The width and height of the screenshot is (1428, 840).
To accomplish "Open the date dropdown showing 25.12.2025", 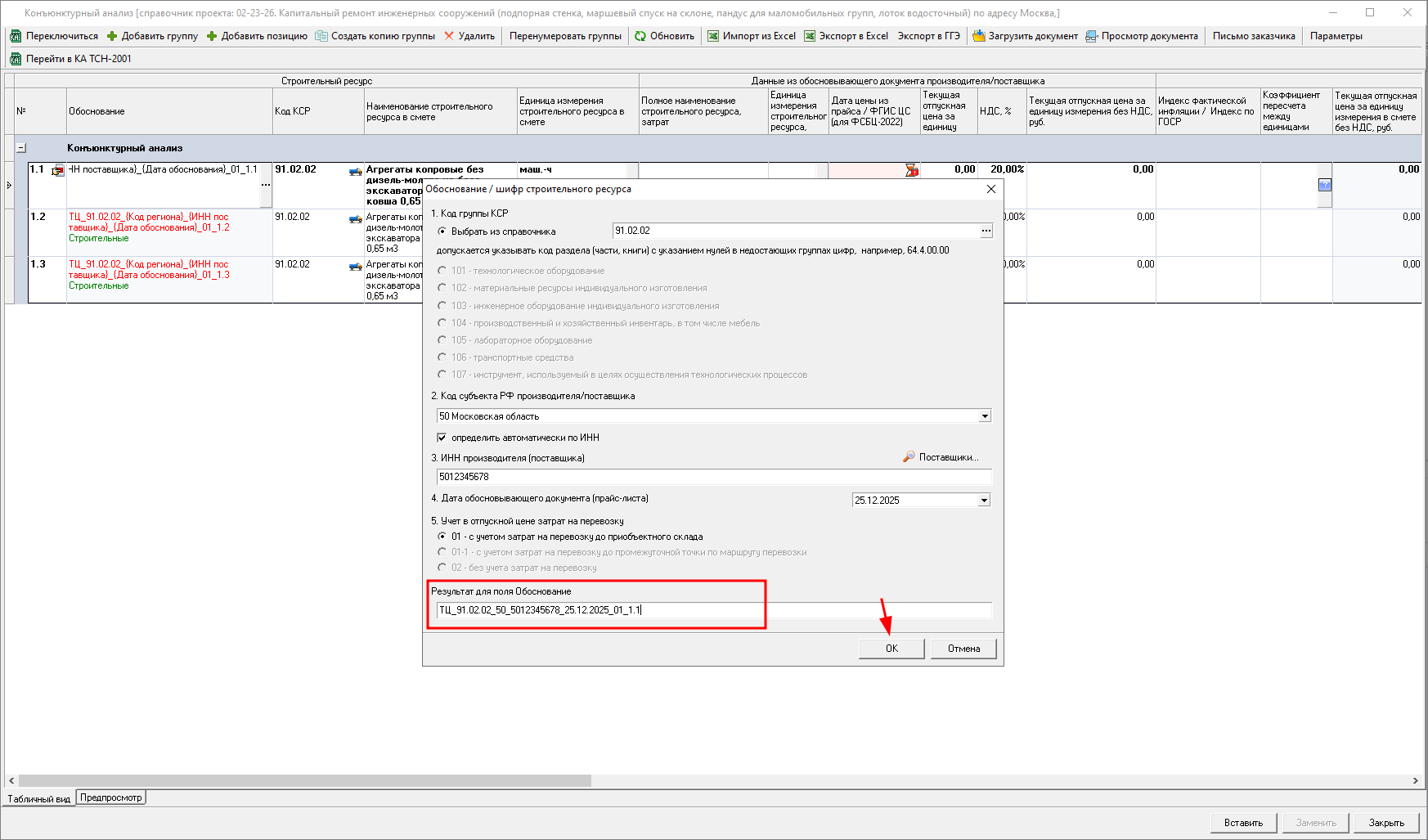I will (984, 501).
